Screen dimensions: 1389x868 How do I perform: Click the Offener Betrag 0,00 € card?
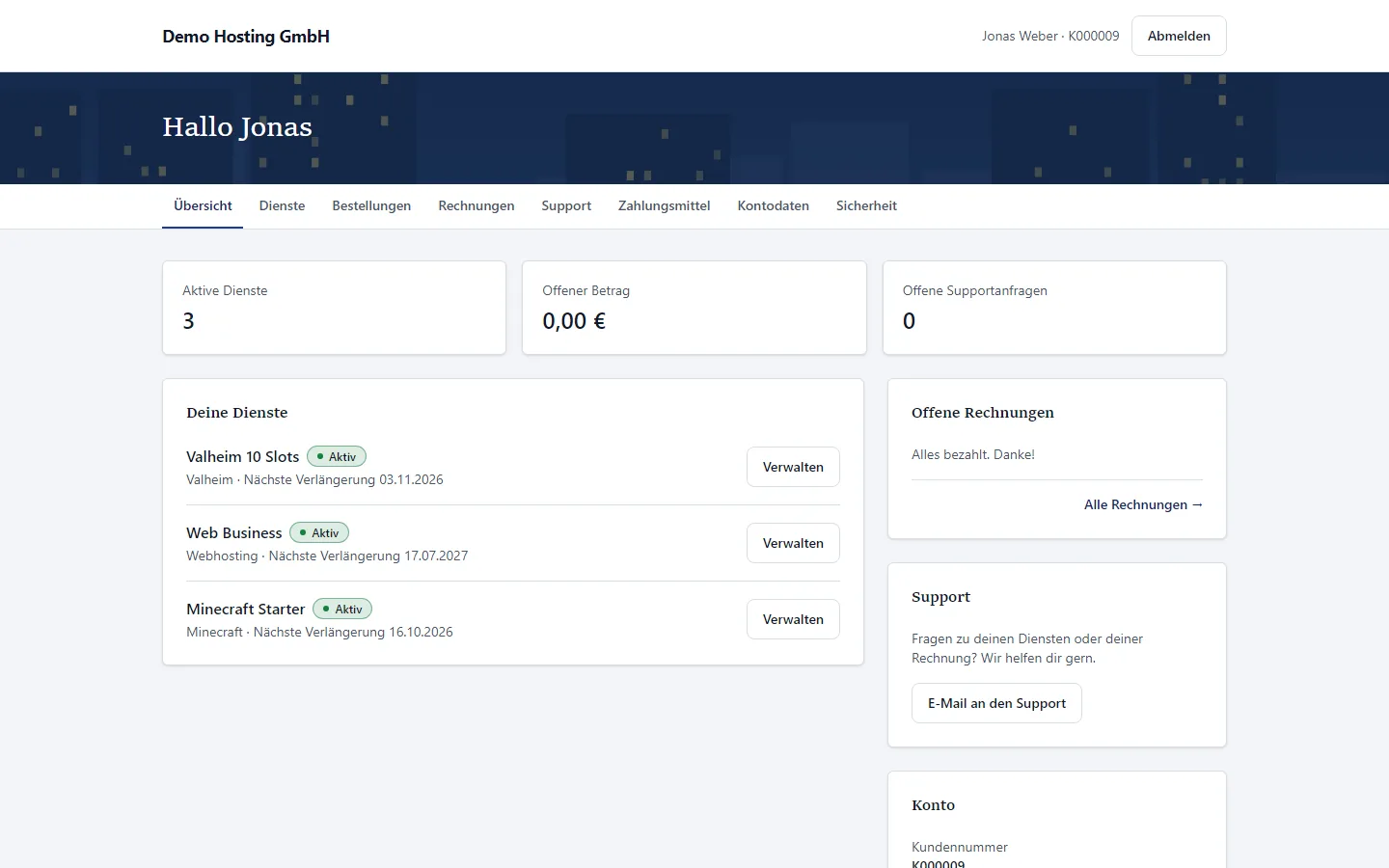pos(694,308)
